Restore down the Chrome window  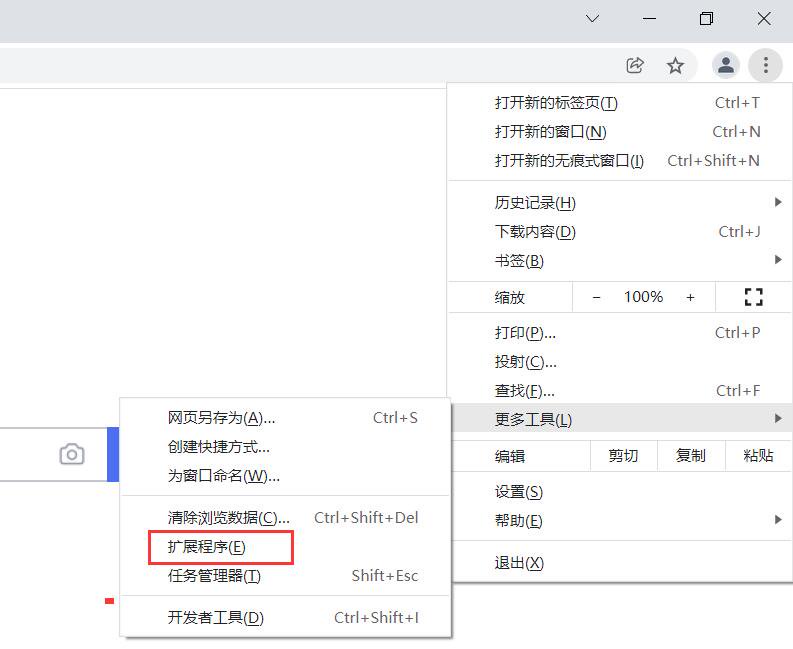pyautogui.click(x=707, y=19)
